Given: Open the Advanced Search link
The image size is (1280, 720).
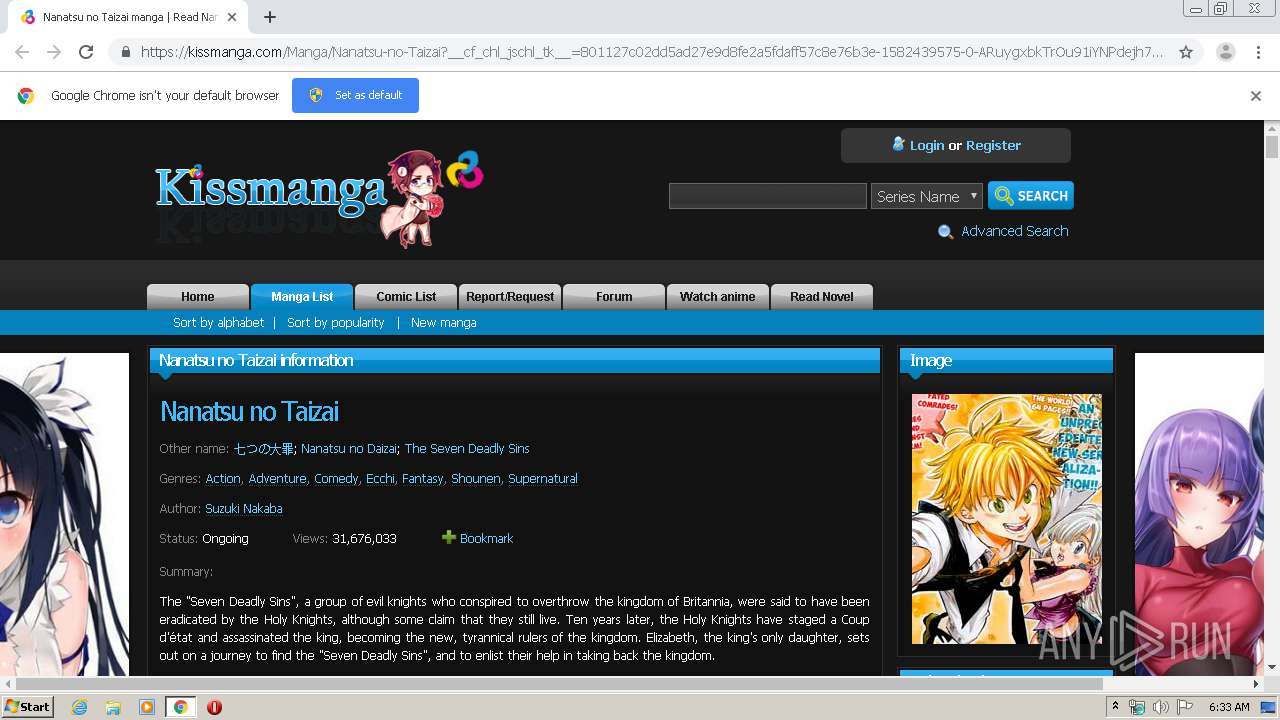Looking at the screenshot, I should (1014, 231).
